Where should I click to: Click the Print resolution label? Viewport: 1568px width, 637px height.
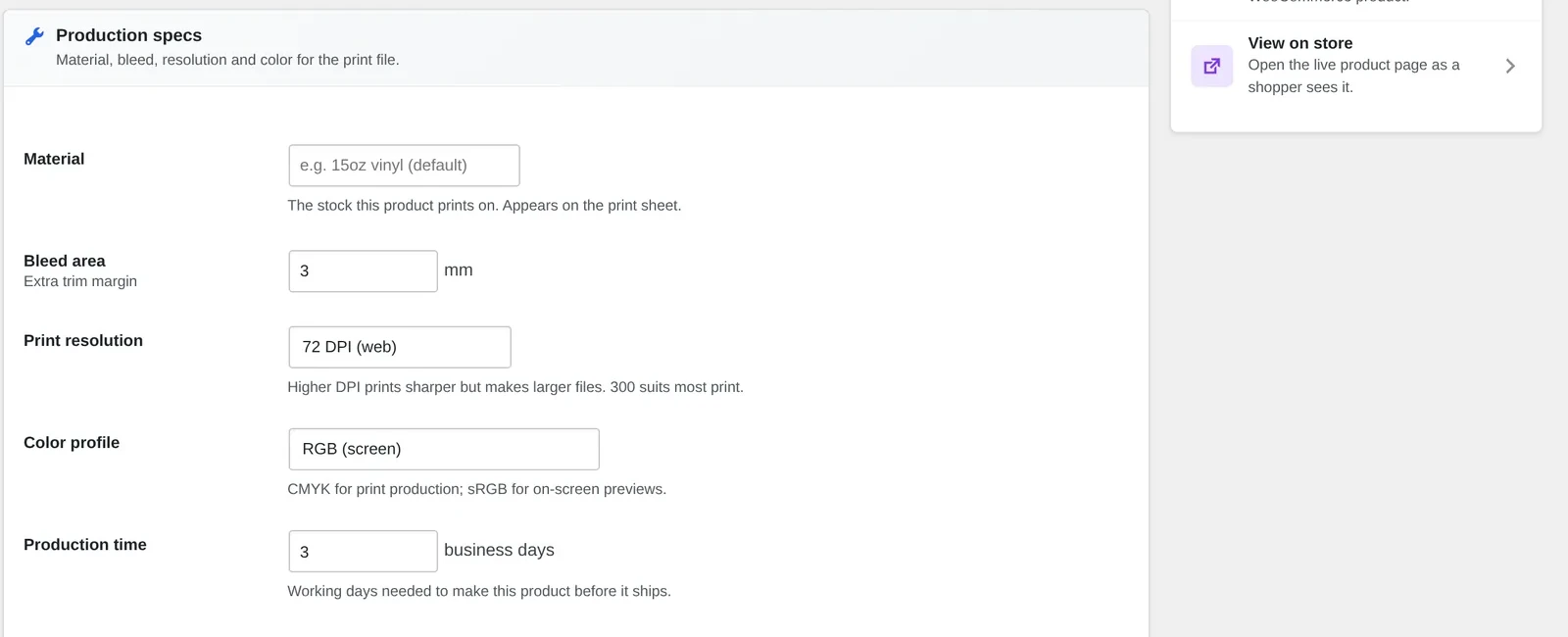tap(83, 340)
